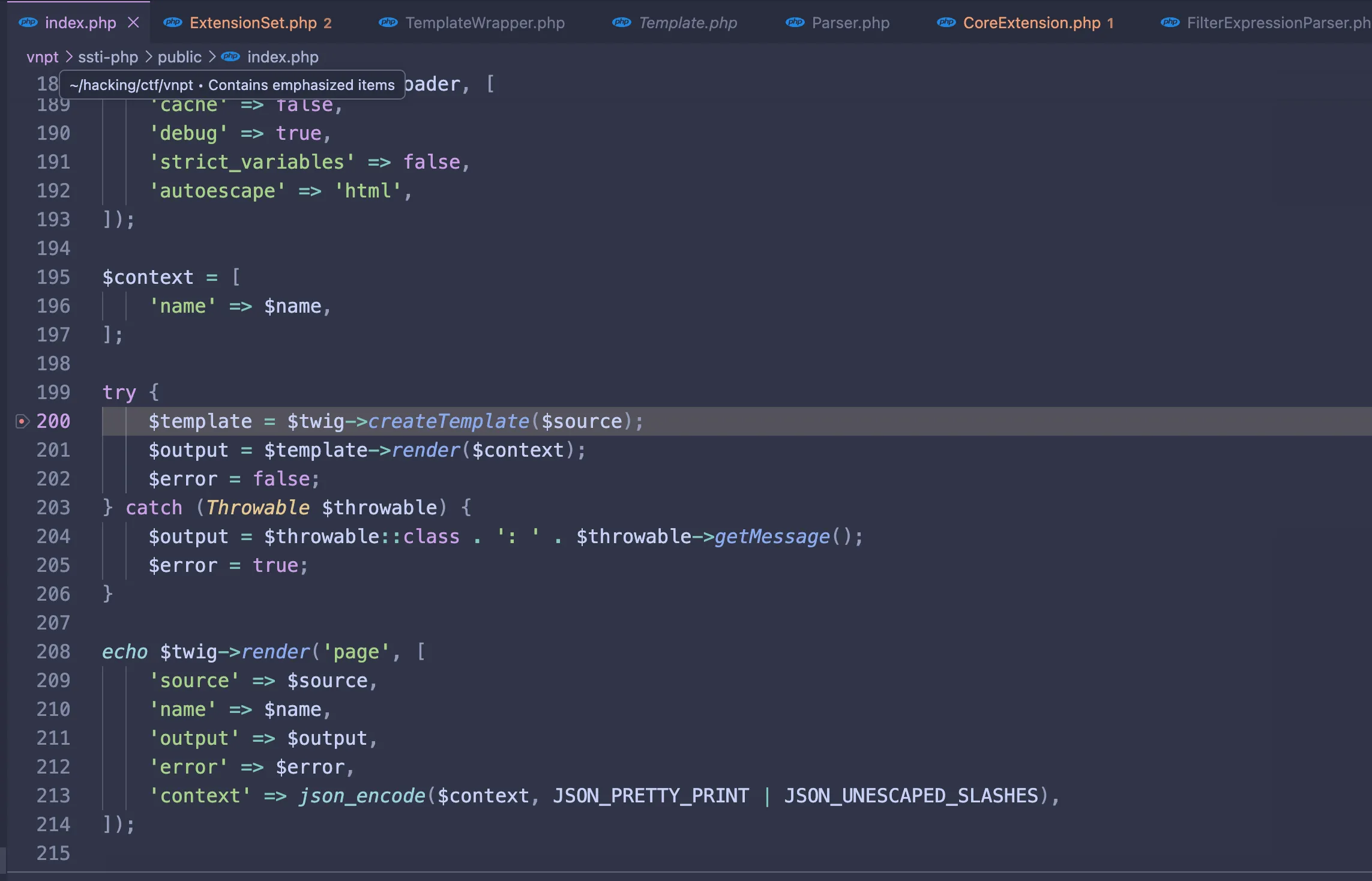Click PHP icon on Parser.php tab
The image size is (1372, 881).
tap(795, 23)
